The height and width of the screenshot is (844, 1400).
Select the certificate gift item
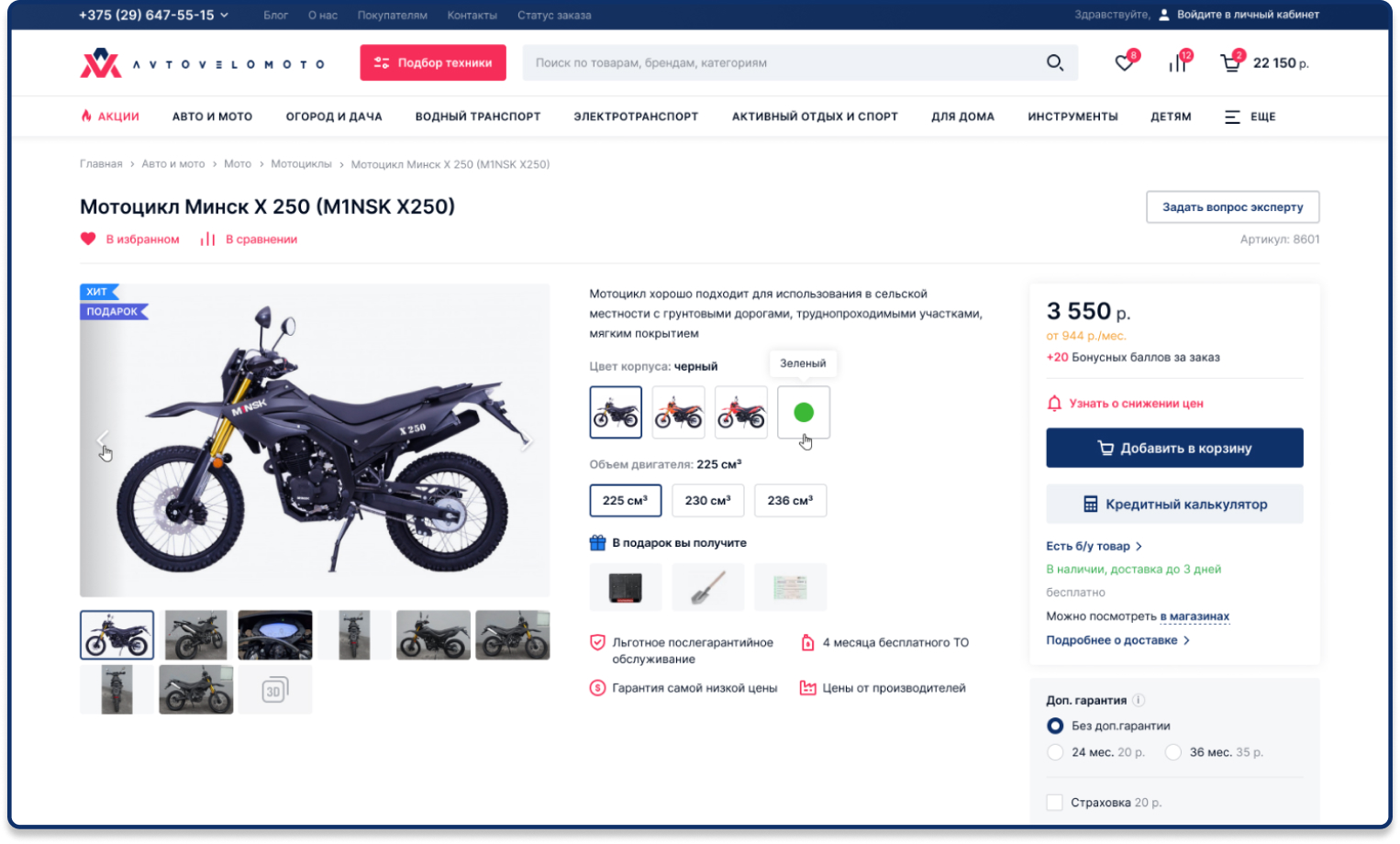click(x=790, y=587)
